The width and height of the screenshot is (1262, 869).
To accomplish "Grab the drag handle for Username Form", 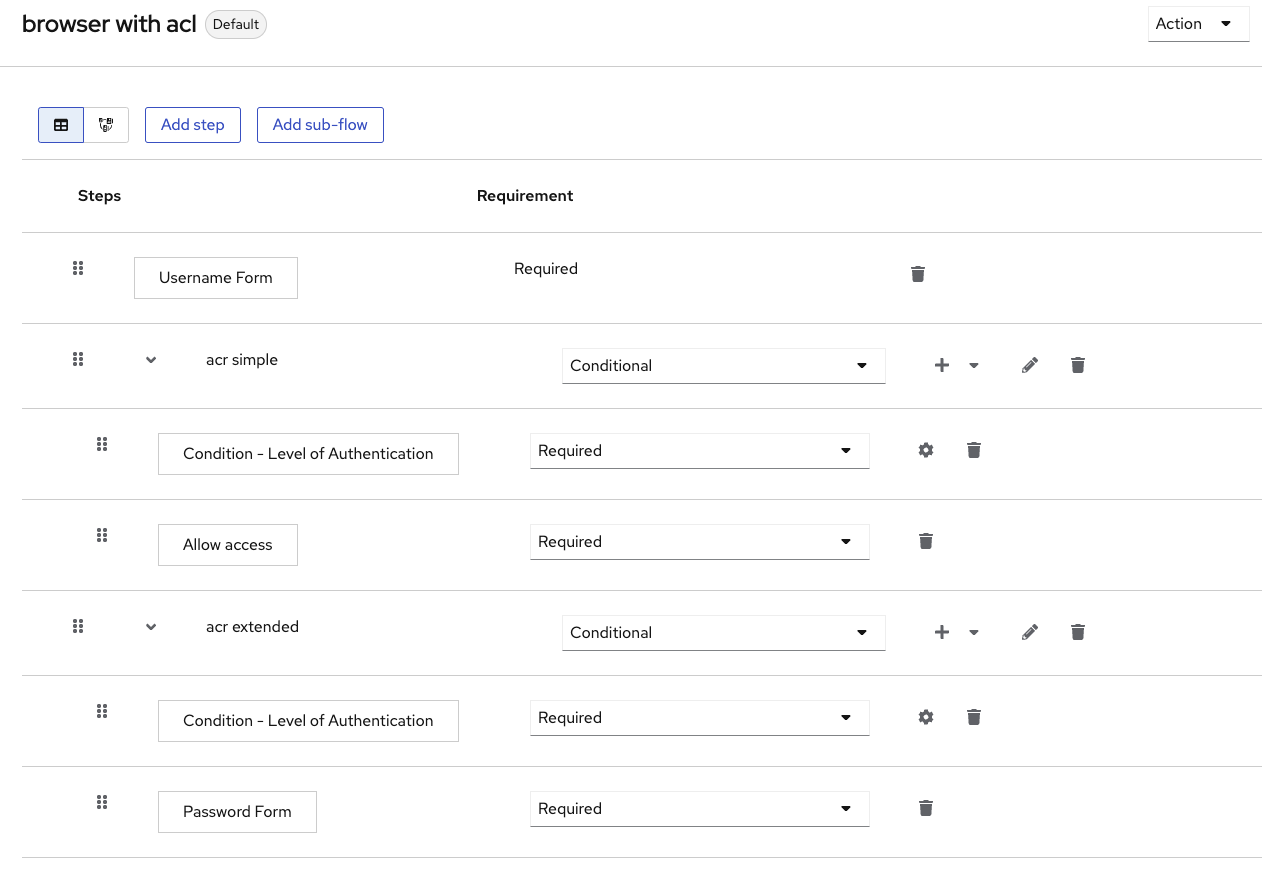I will coord(78,268).
